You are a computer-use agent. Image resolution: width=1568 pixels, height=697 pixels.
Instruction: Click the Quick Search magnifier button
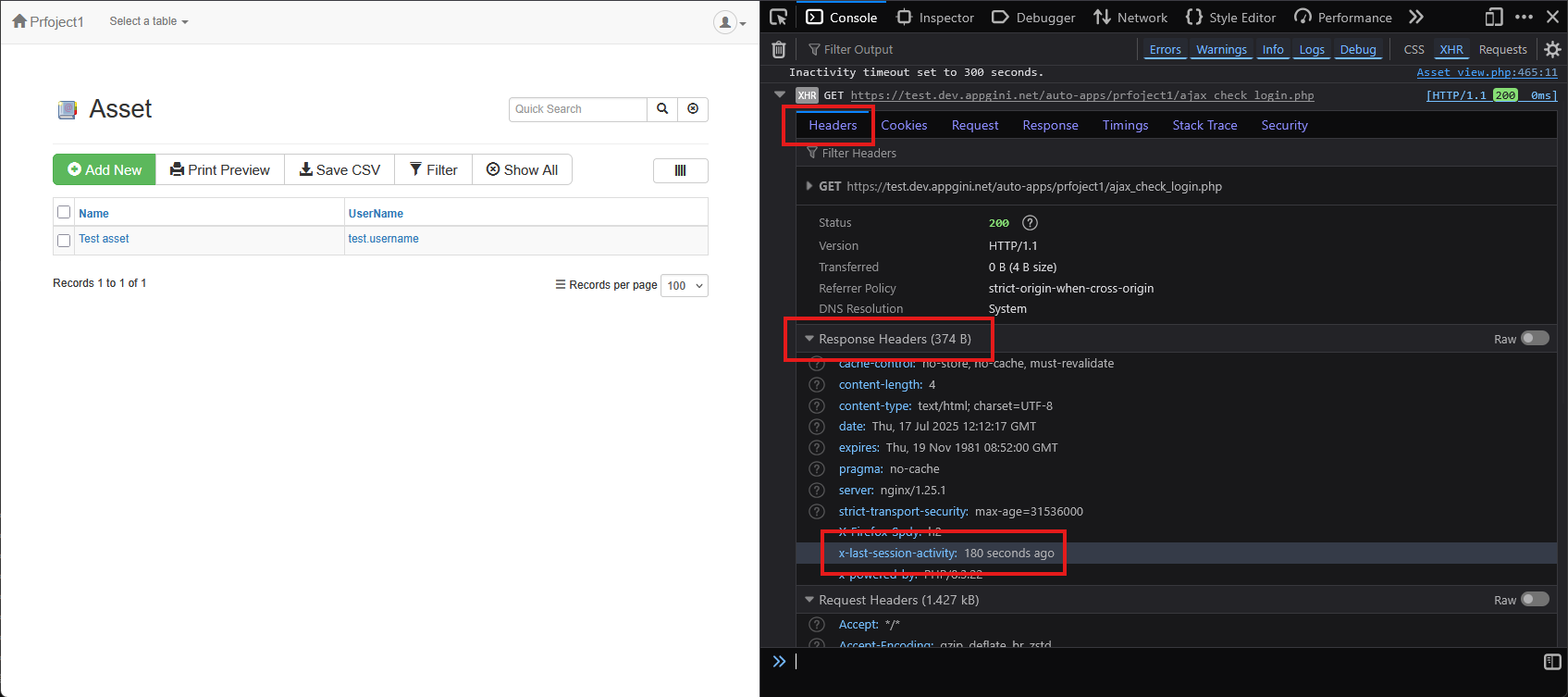click(662, 109)
